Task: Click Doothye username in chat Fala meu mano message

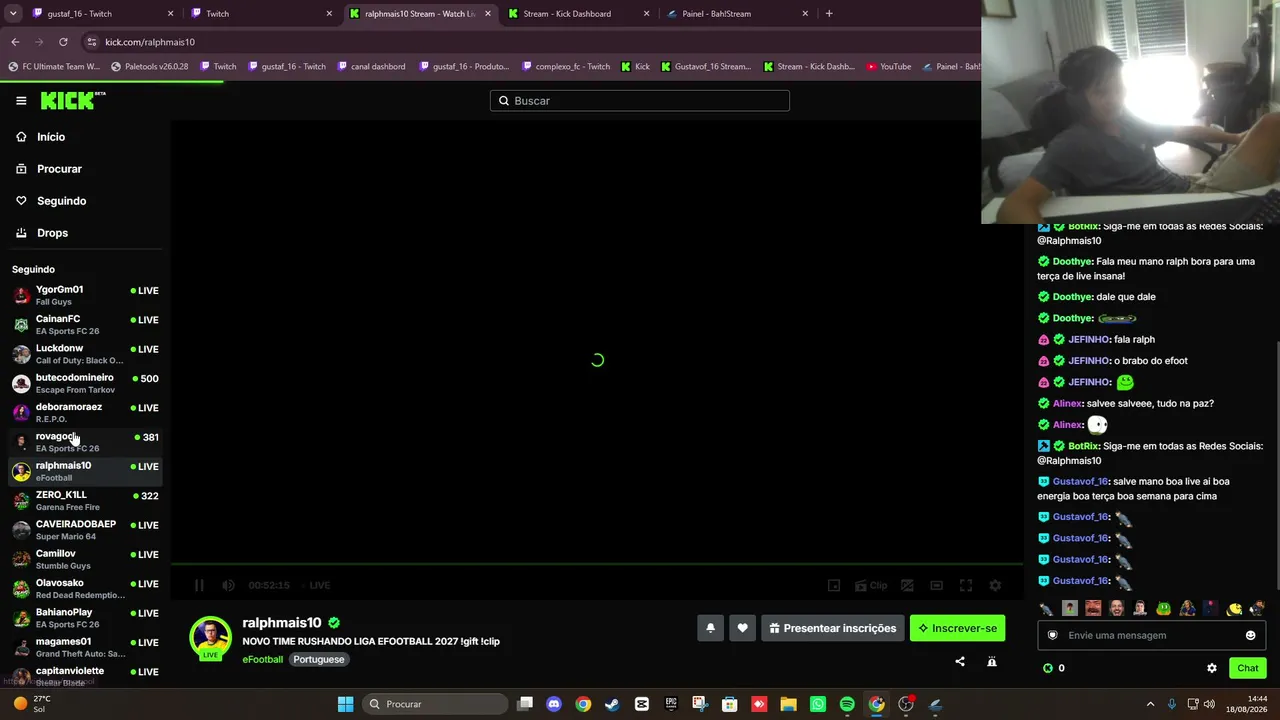Action: coord(1072,262)
